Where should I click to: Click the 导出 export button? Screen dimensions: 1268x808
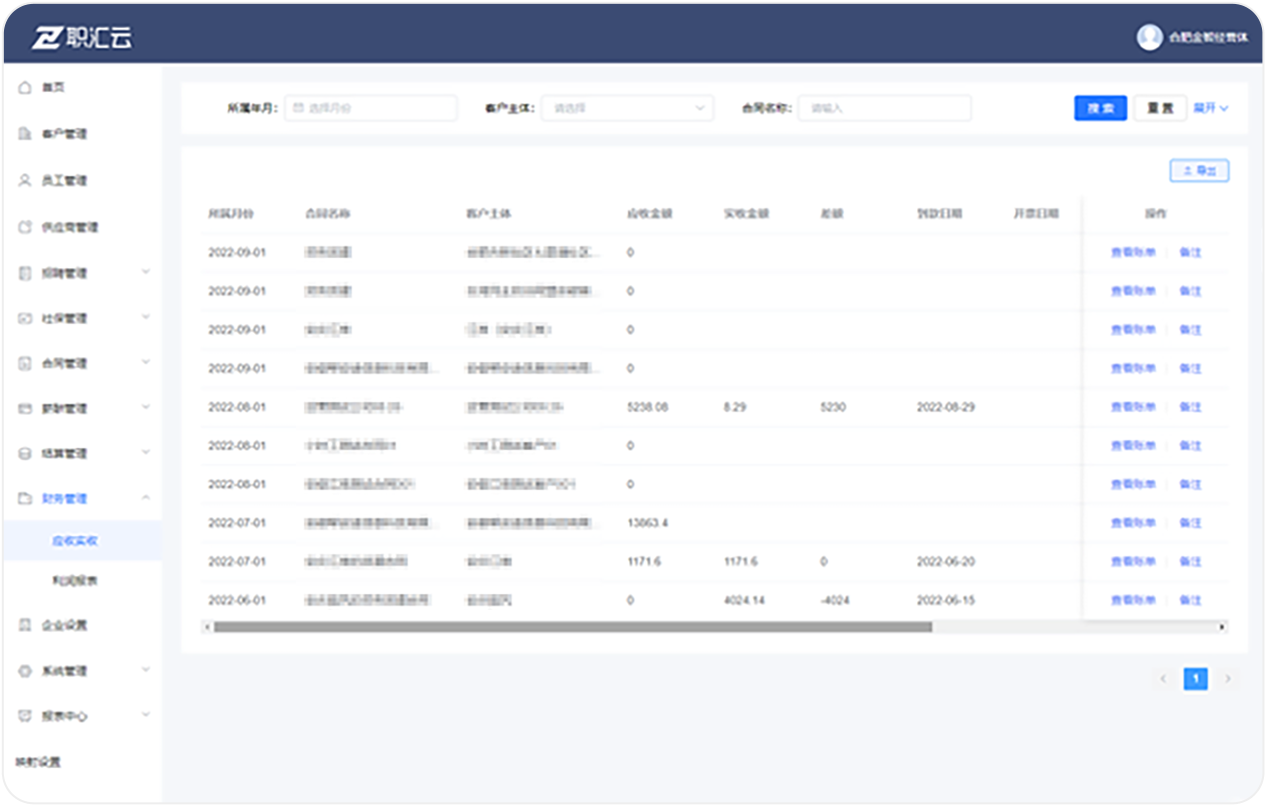(x=1199, y=171)
